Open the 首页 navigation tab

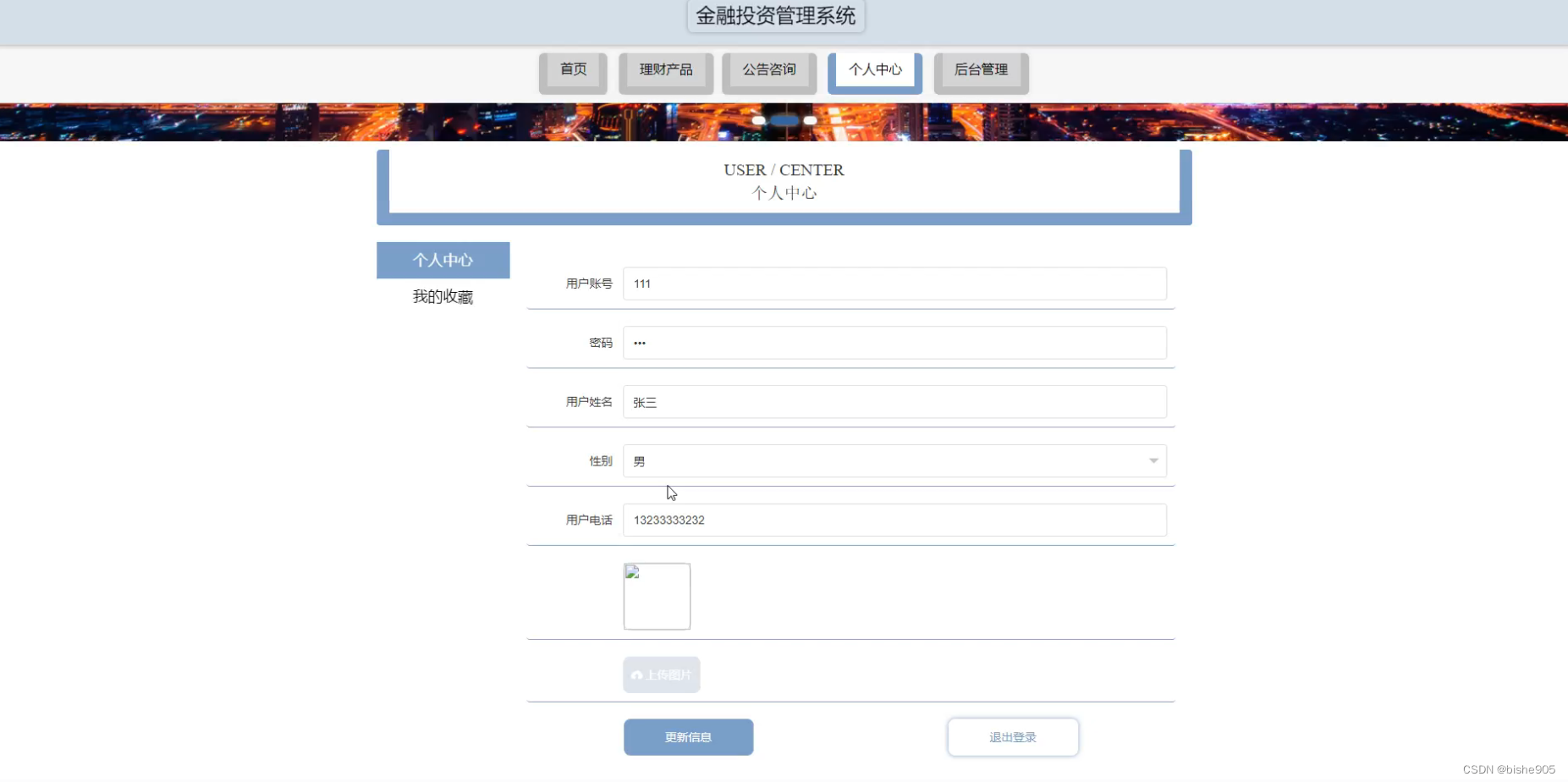tap(573, 70)
